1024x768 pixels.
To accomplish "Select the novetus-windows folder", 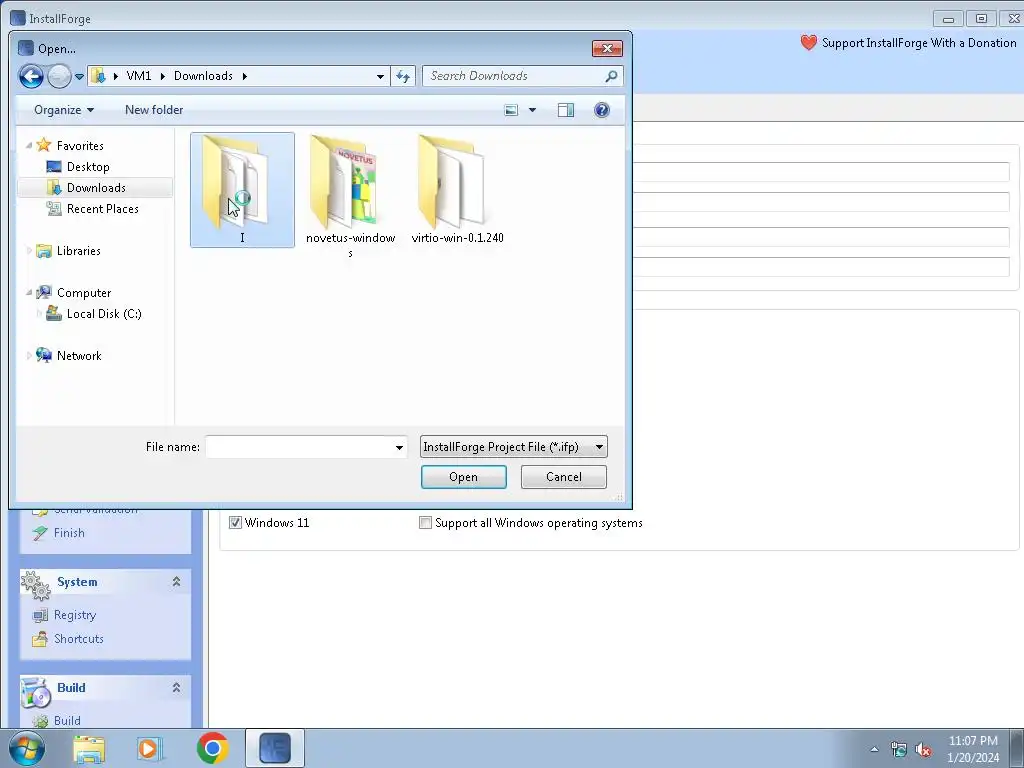I will tap(351, 196).
